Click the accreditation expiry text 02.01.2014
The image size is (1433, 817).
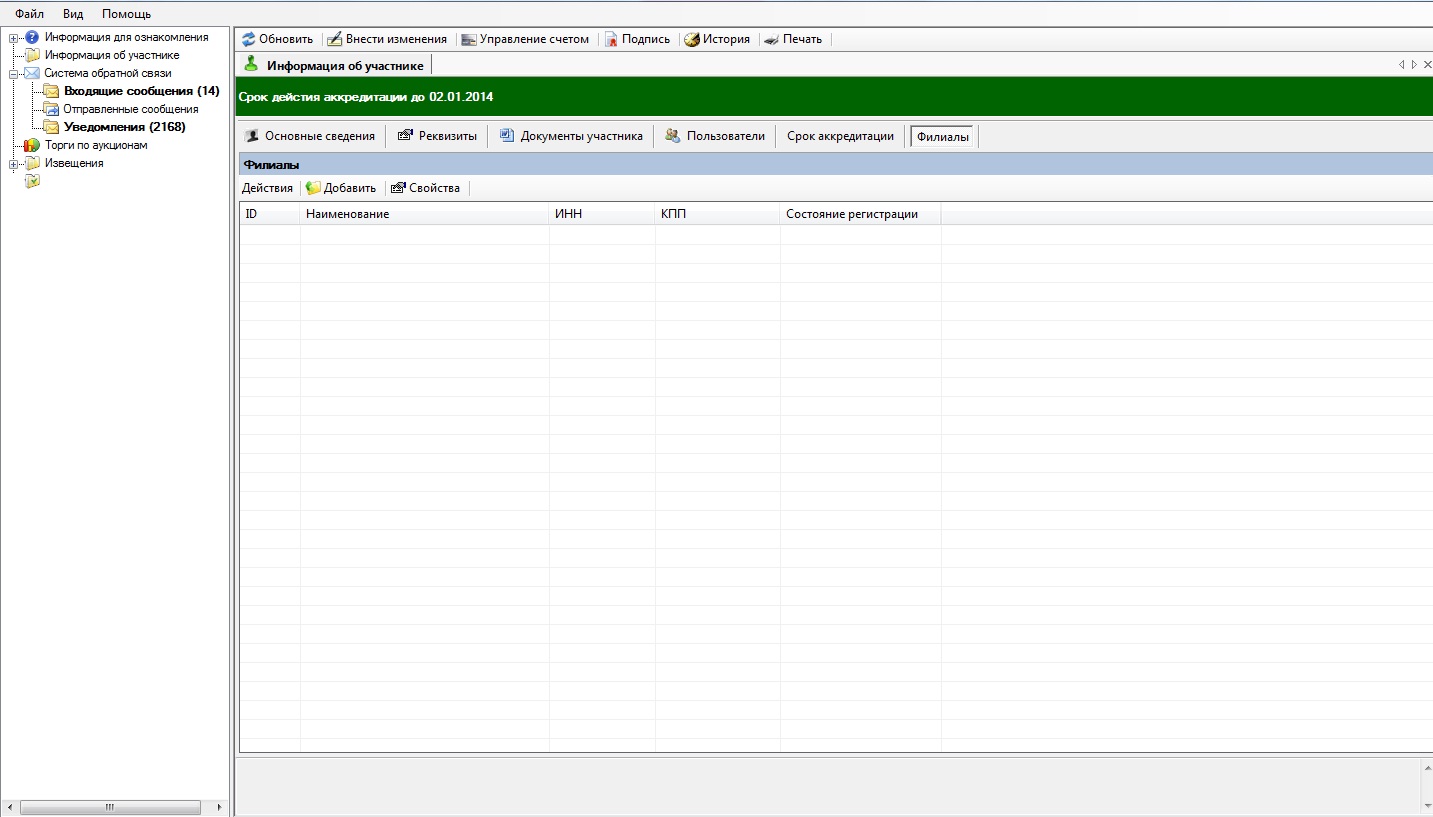pos(461,97)
